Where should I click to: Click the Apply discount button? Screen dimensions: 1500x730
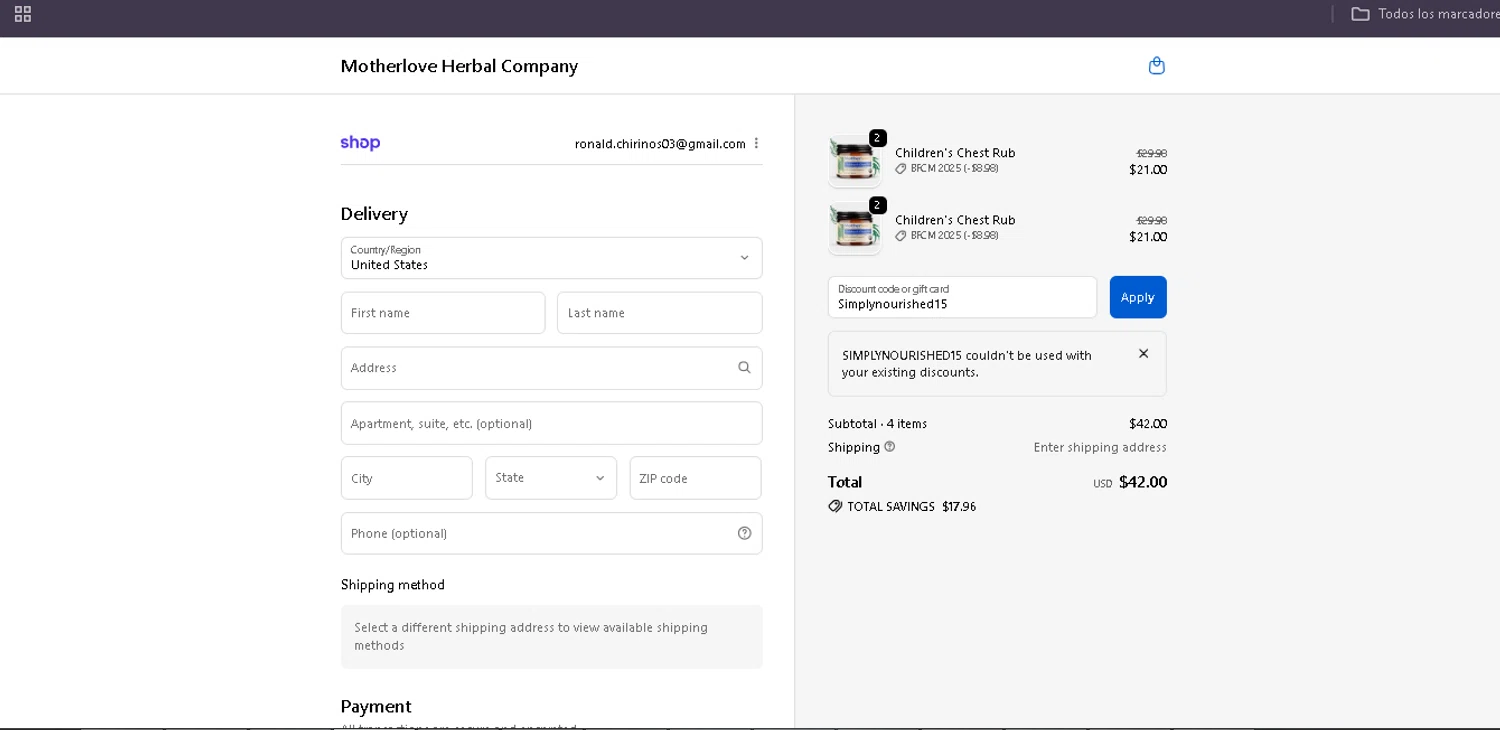[1138, 297]
